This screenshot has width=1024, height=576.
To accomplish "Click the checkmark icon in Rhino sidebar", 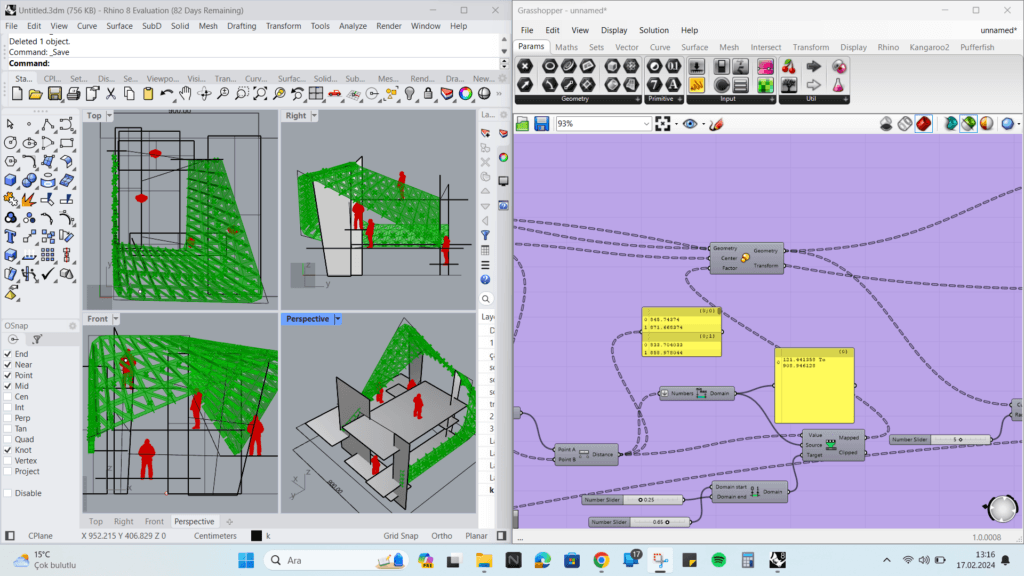I will [48, 274].
